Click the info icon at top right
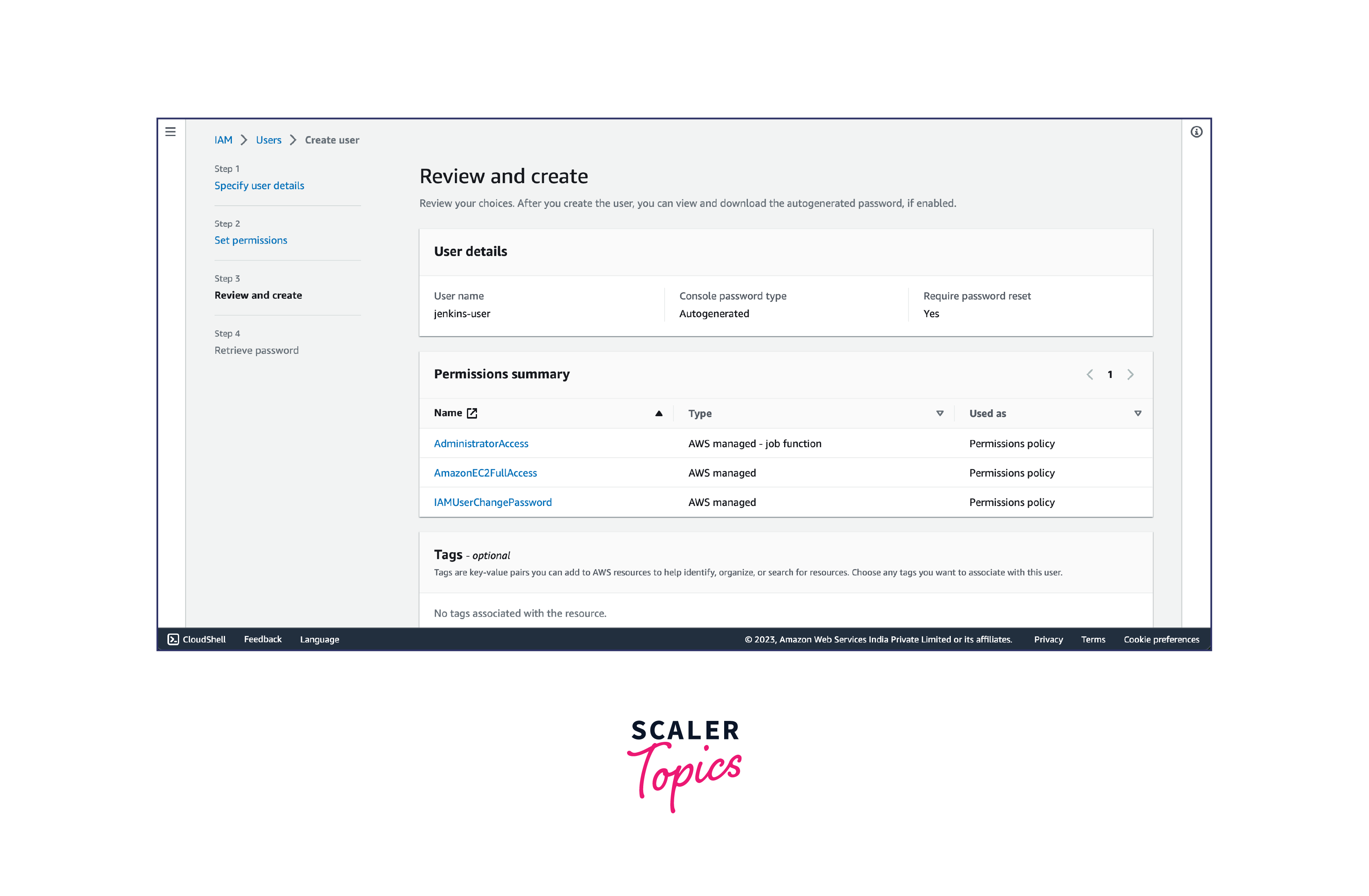 [x=1196, y=132]
